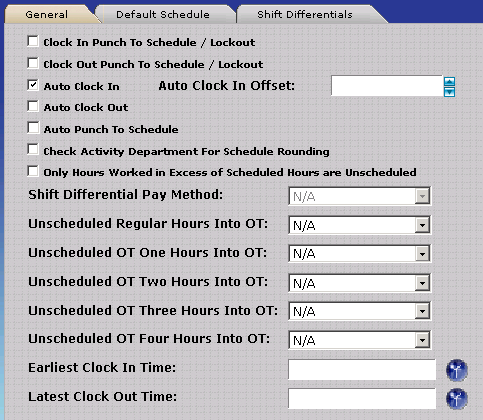This screenshot has height=420, width=483.
Task: Enable Clock Out Punch To Schedule / Lockout
Action: (33, 63)
